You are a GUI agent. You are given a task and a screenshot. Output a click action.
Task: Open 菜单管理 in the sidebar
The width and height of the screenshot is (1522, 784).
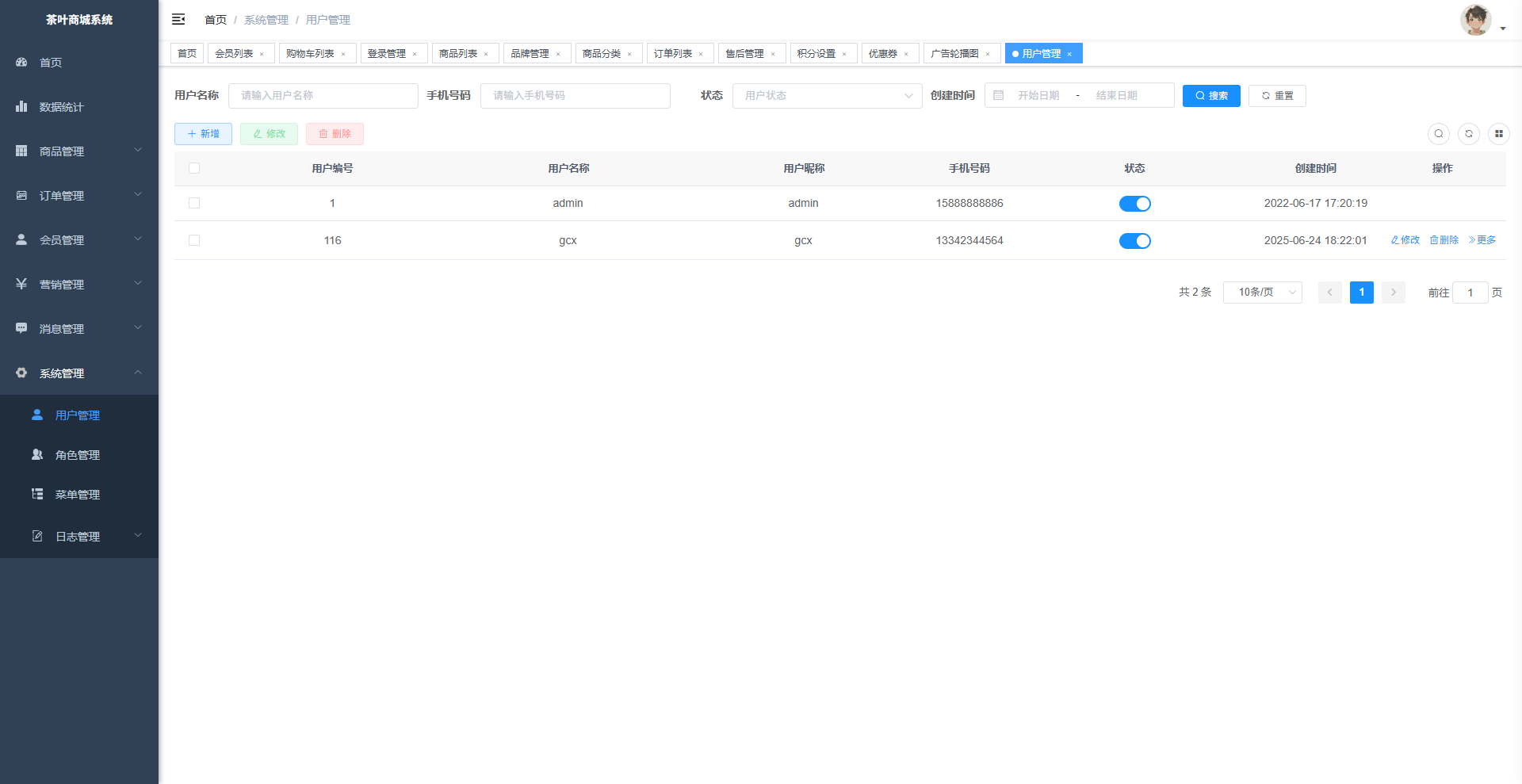[78, 495]
